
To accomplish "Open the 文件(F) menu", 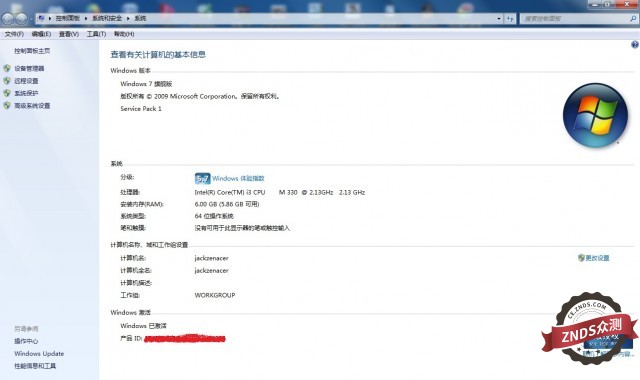I will click(x=14, y=34).
